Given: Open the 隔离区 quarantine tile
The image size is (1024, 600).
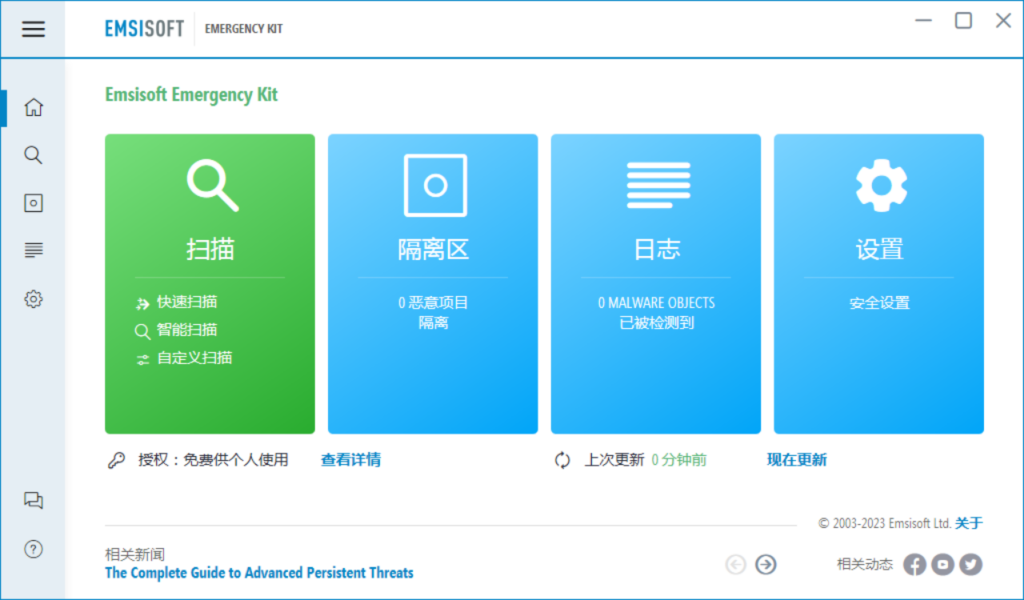Looking at the screenshot, I should pyautogui.click(x=433, y=284).
